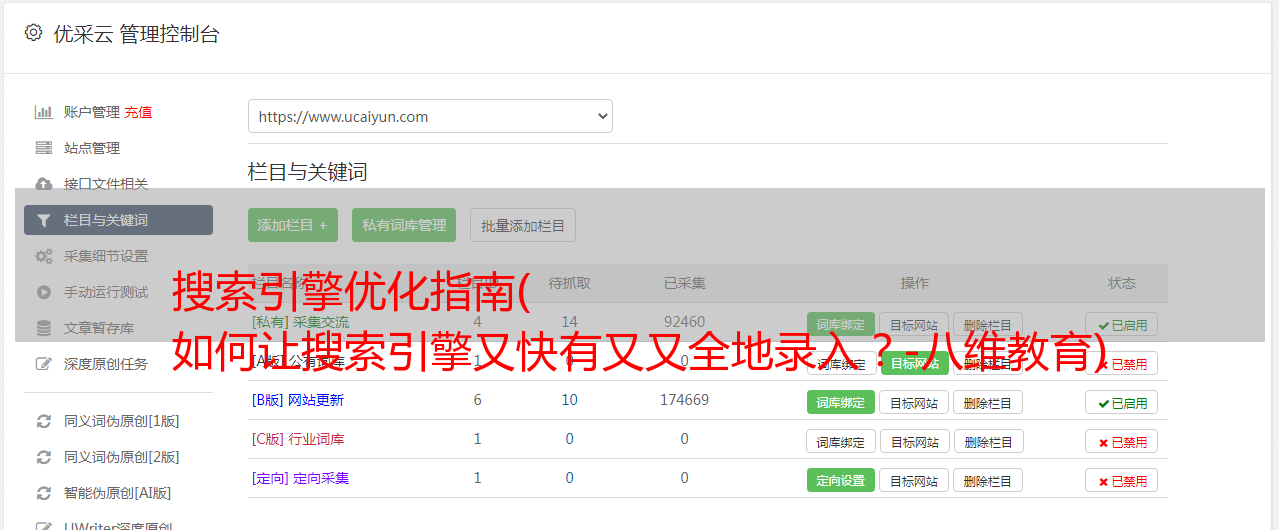The width and height of the screenshot is (1279, 530).
Task: Click 删除栏目 in the 网站更新 row
Action: point(988,402)
